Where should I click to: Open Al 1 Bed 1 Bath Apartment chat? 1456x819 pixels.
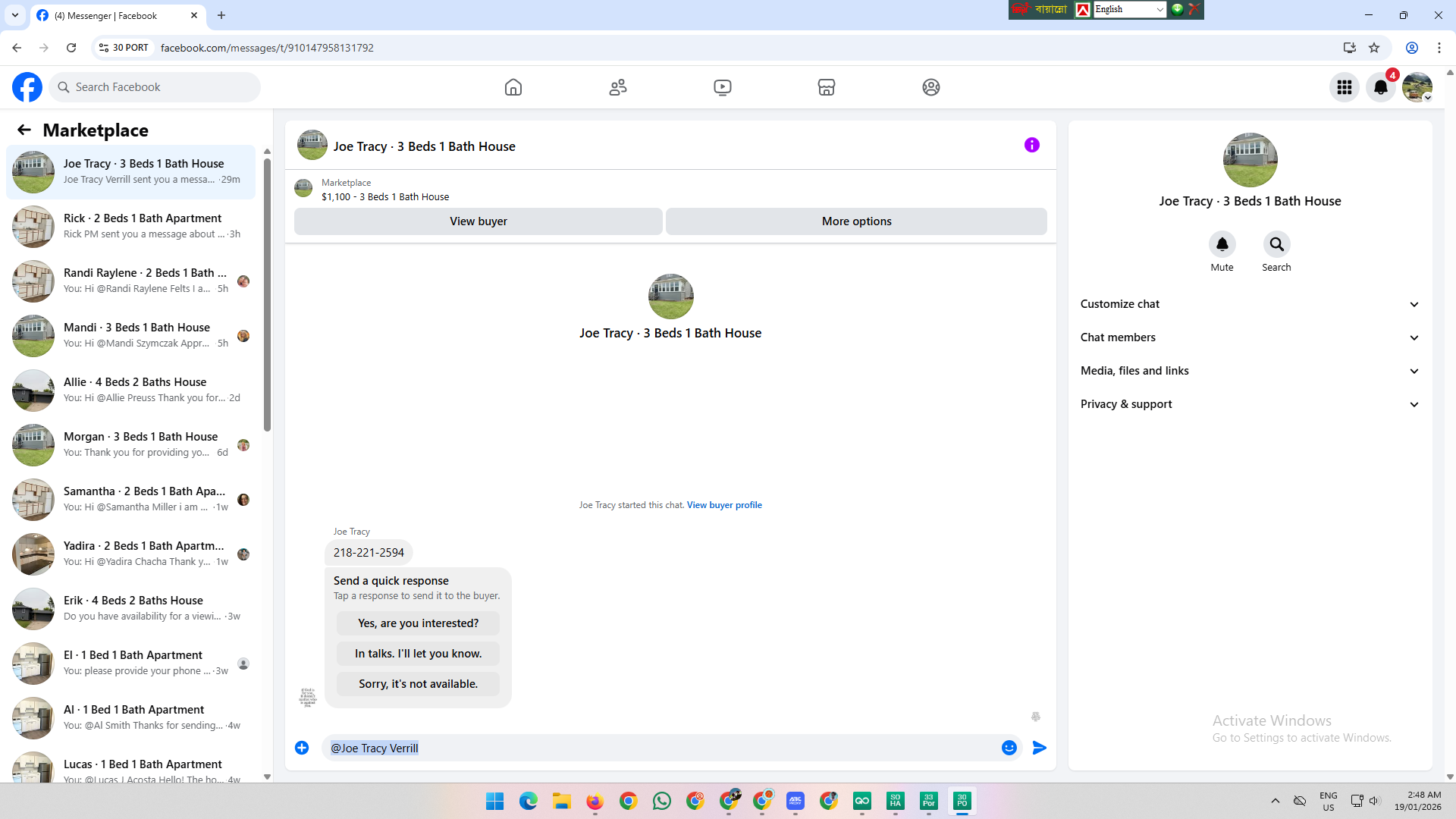point(131,717)
